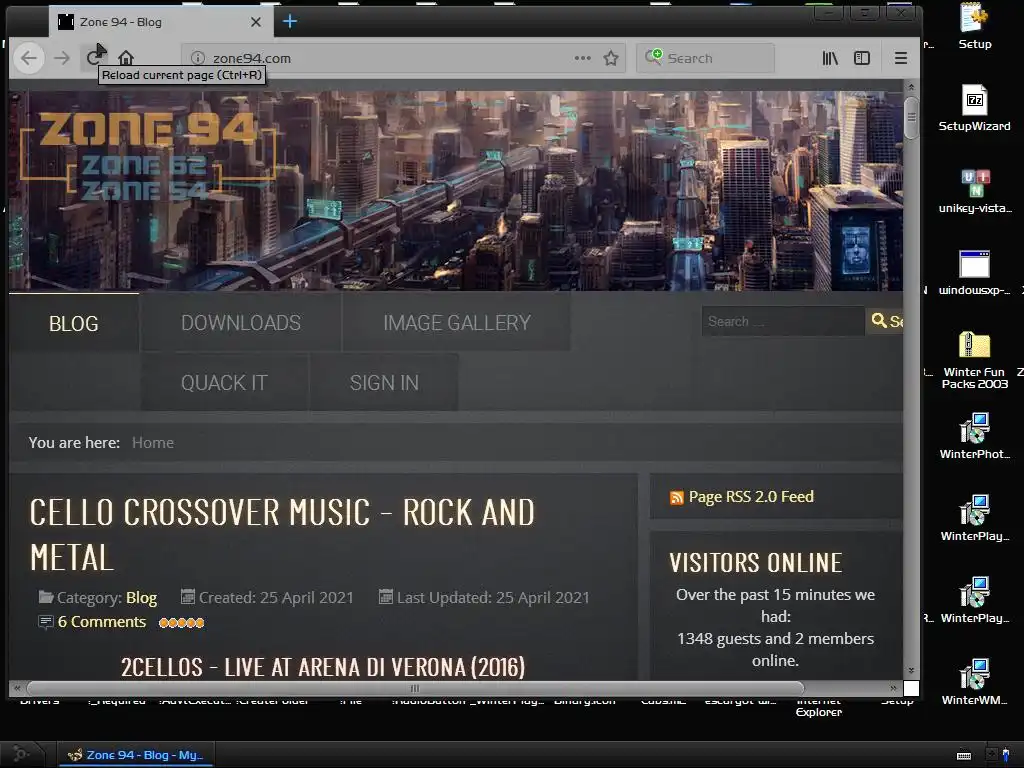
Task: Select the Winter Fun Packs 2003 folder
Action: coord(974,360)
